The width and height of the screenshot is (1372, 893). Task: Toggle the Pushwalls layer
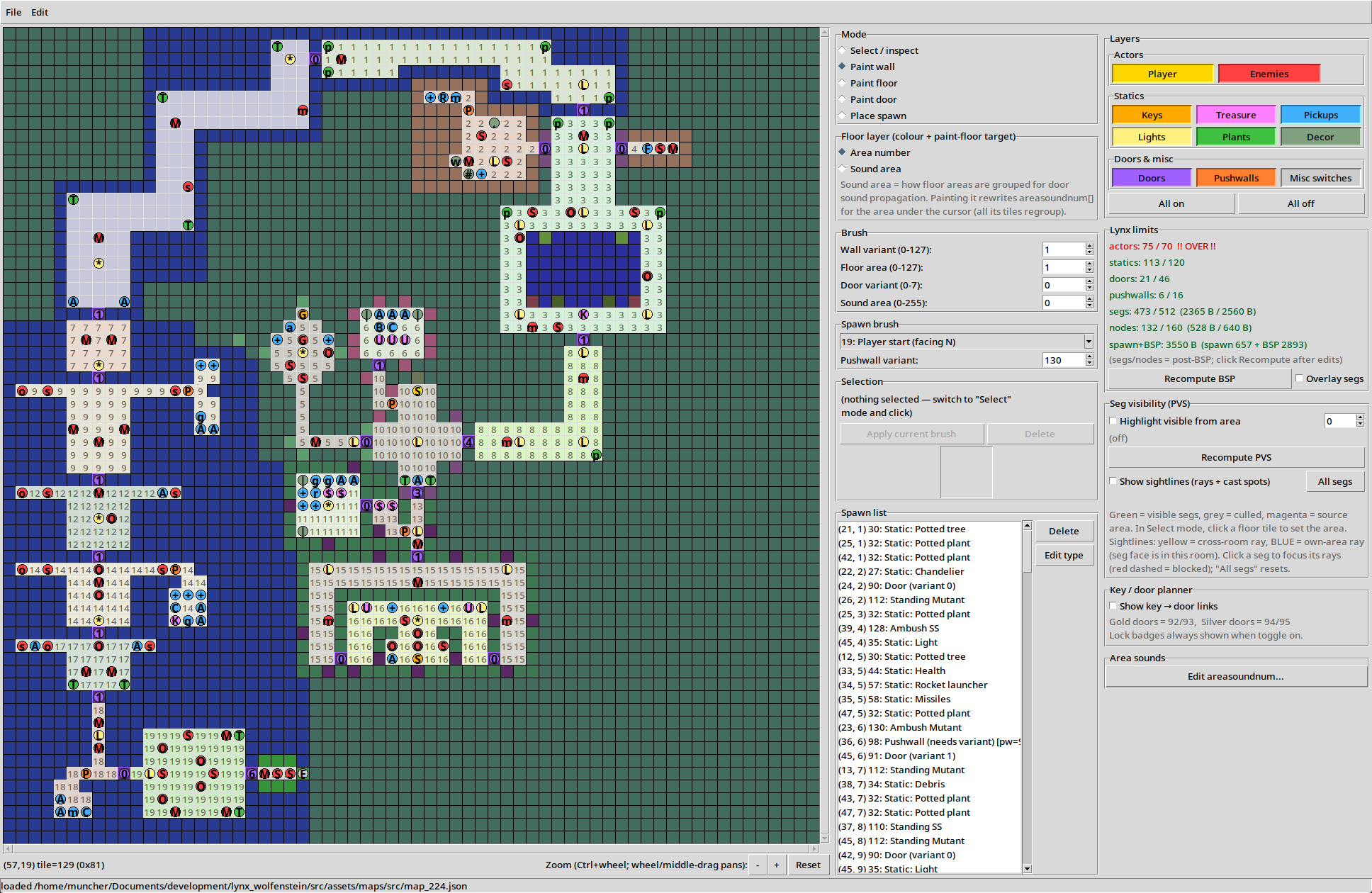click(1236, 178)
